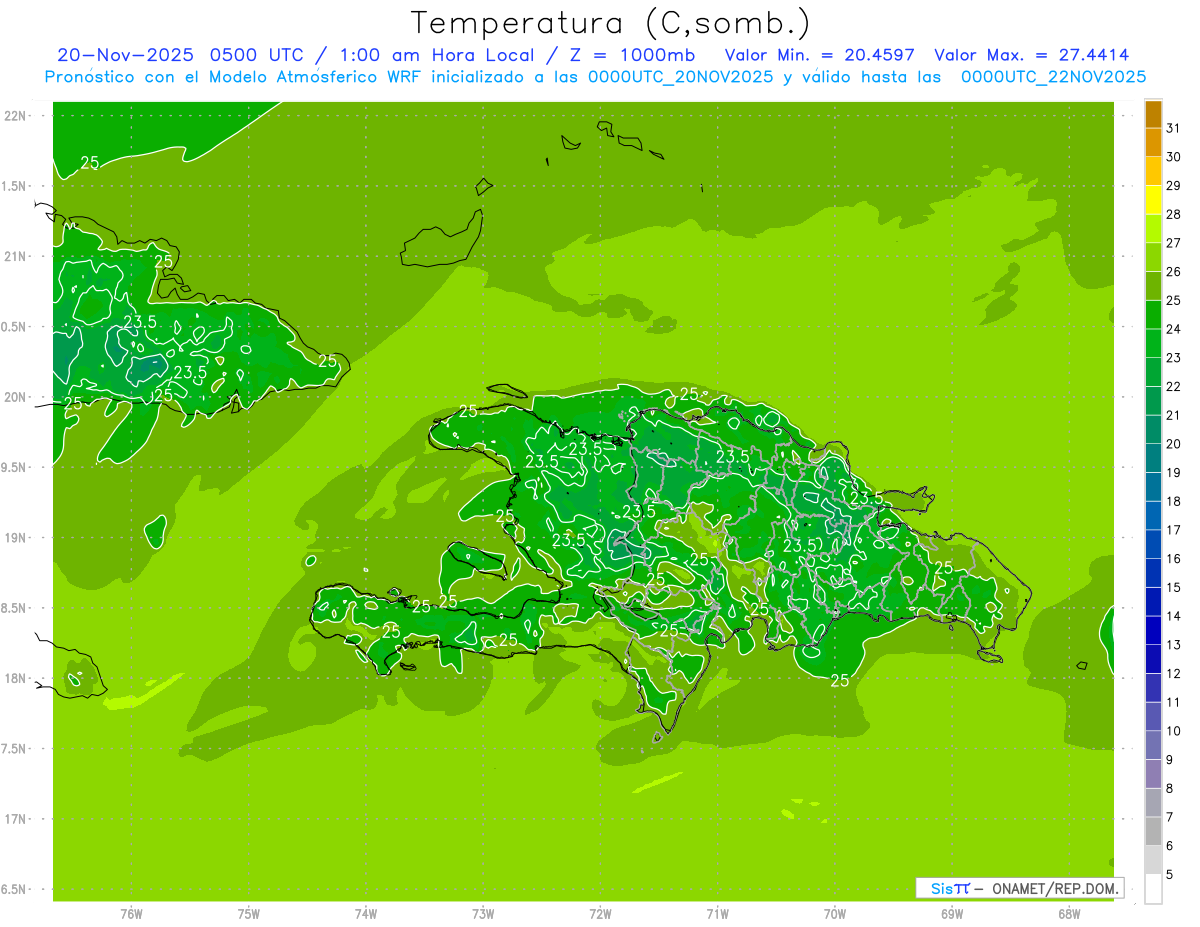Click the 75W longitude label
Image resolution: width=1200 pixels, height=927 pixels.
click(249, 914)
